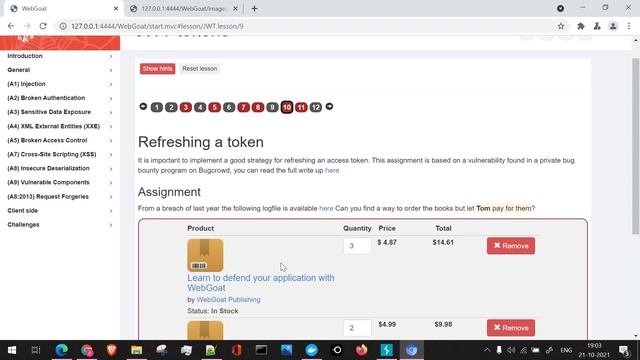
Task: Jump to lesson page 8
Action: point(258,107)
